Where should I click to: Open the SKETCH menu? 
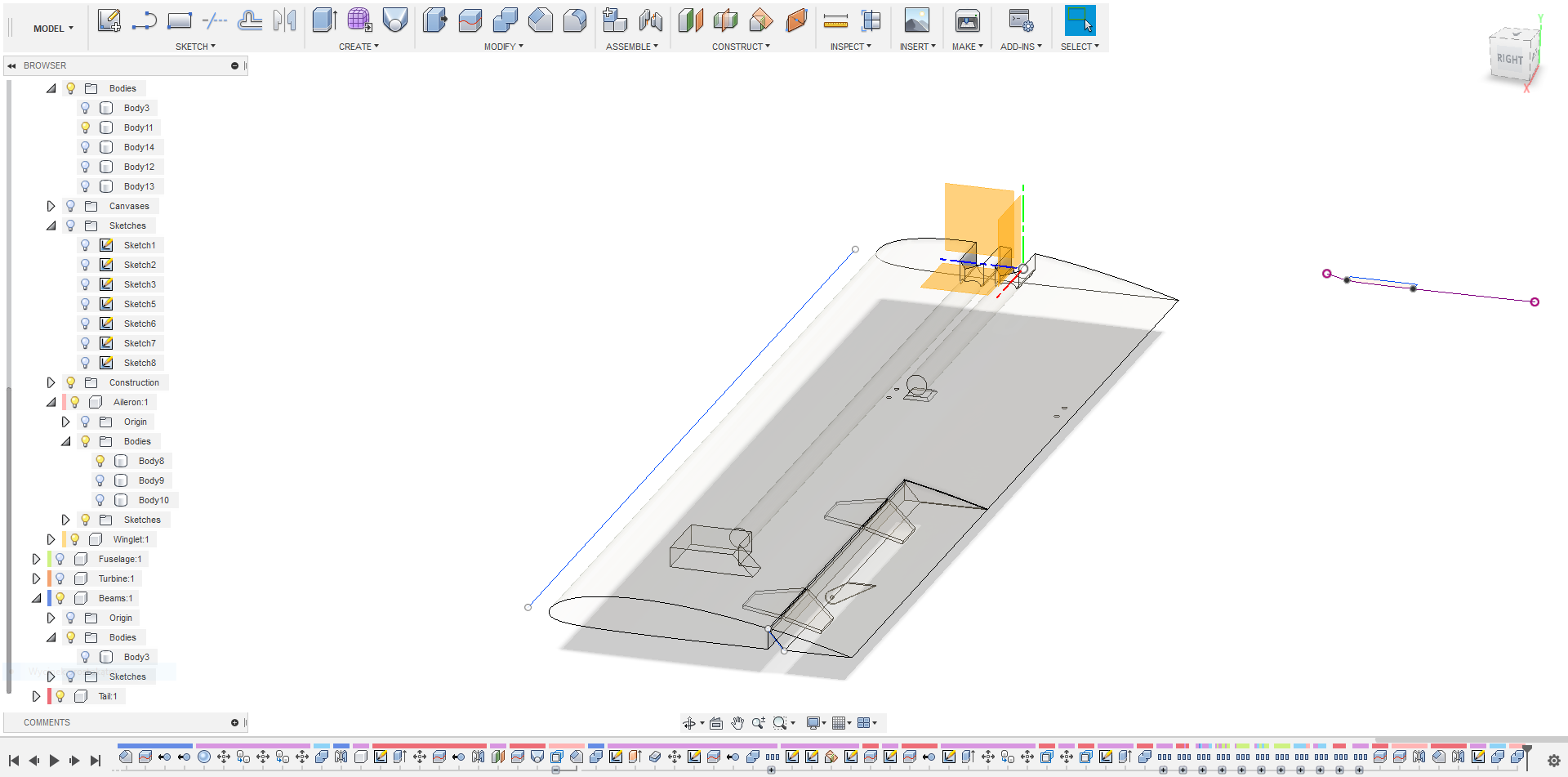click(195, 47)
